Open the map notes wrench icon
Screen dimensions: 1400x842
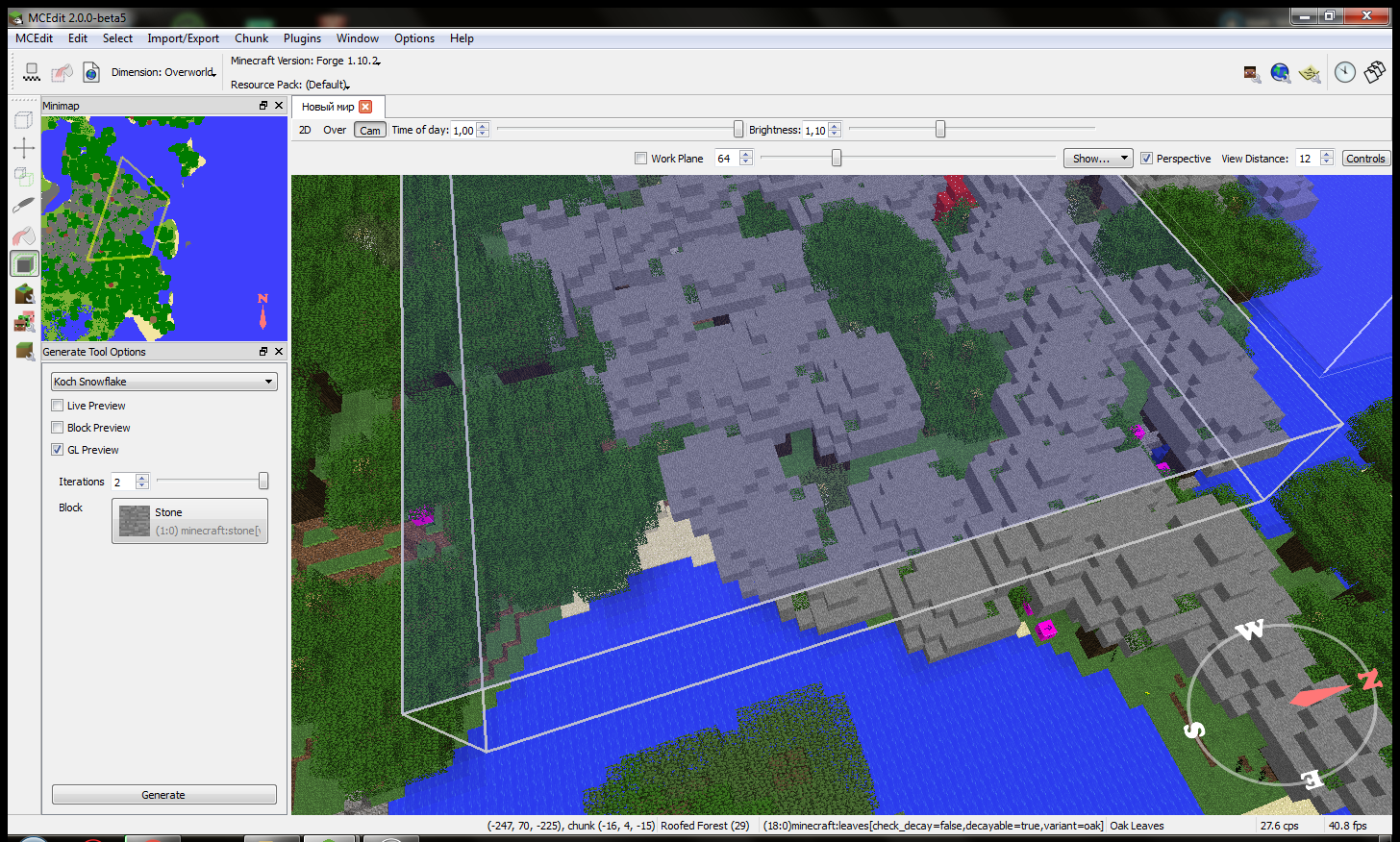pos(1309,73)
